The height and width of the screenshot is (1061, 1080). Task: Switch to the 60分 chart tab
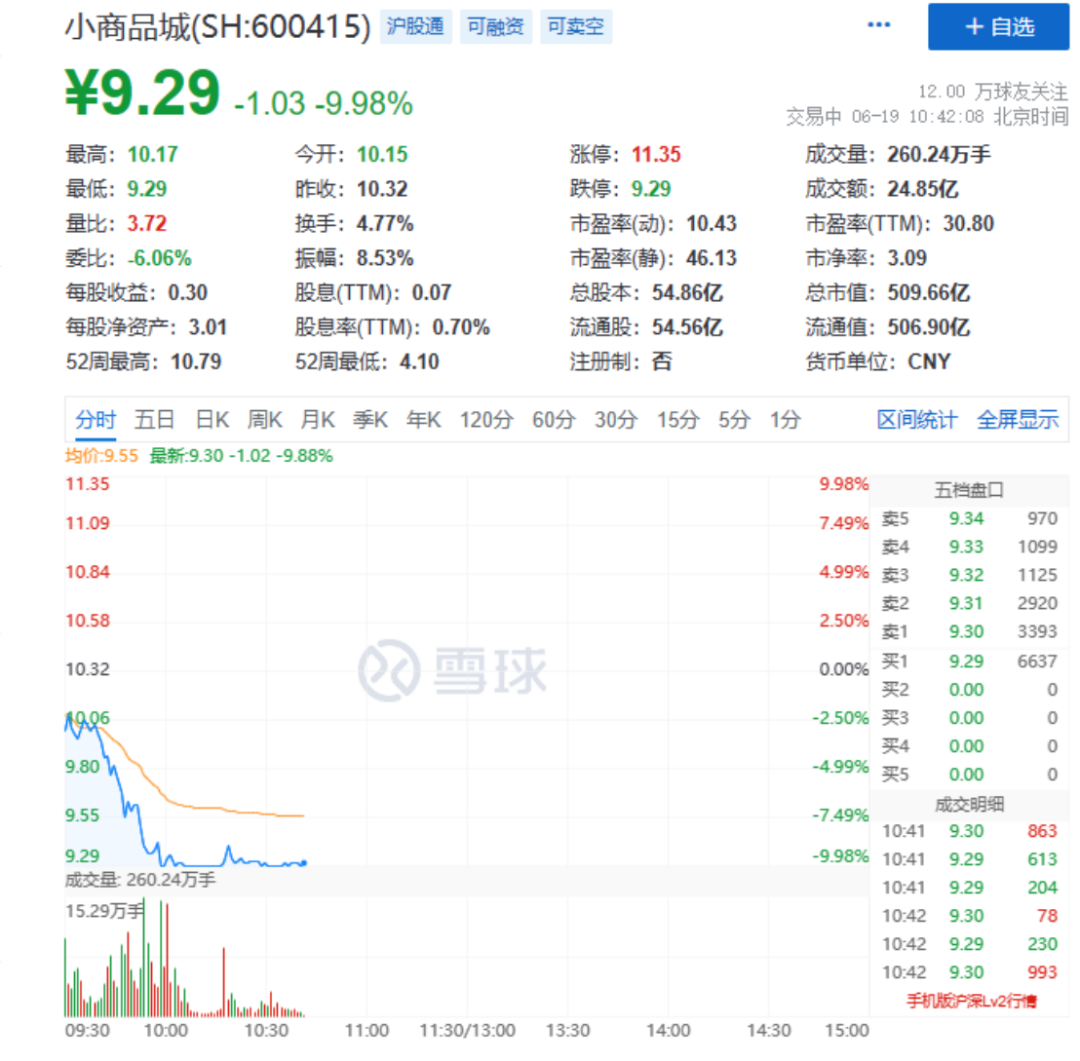(x=553, y=420)
